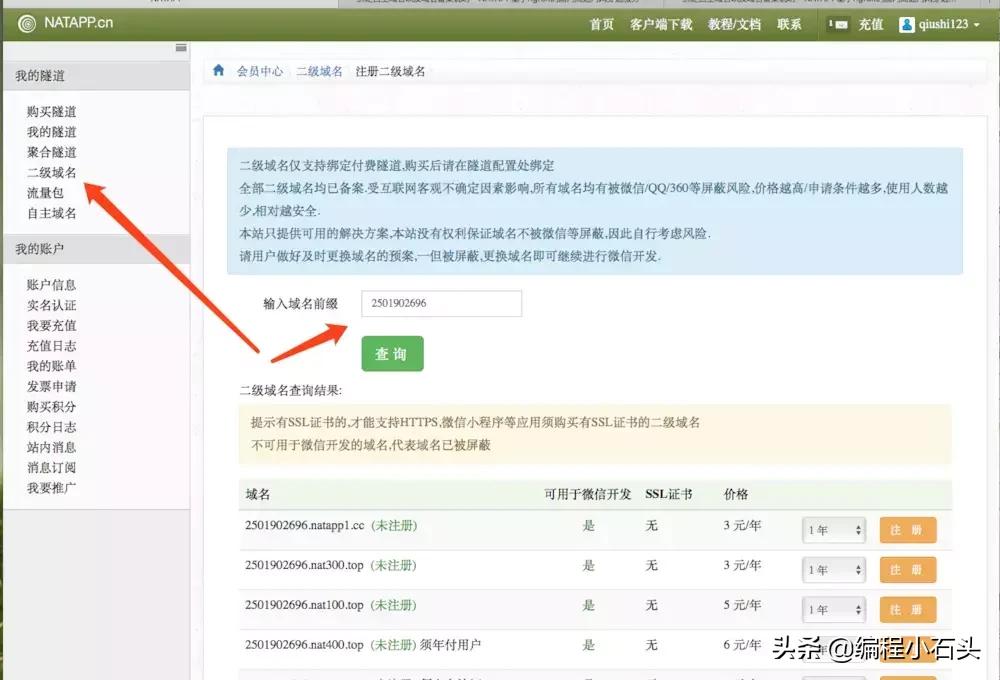Open 二级域名 in the sidebar

[52, 173]
